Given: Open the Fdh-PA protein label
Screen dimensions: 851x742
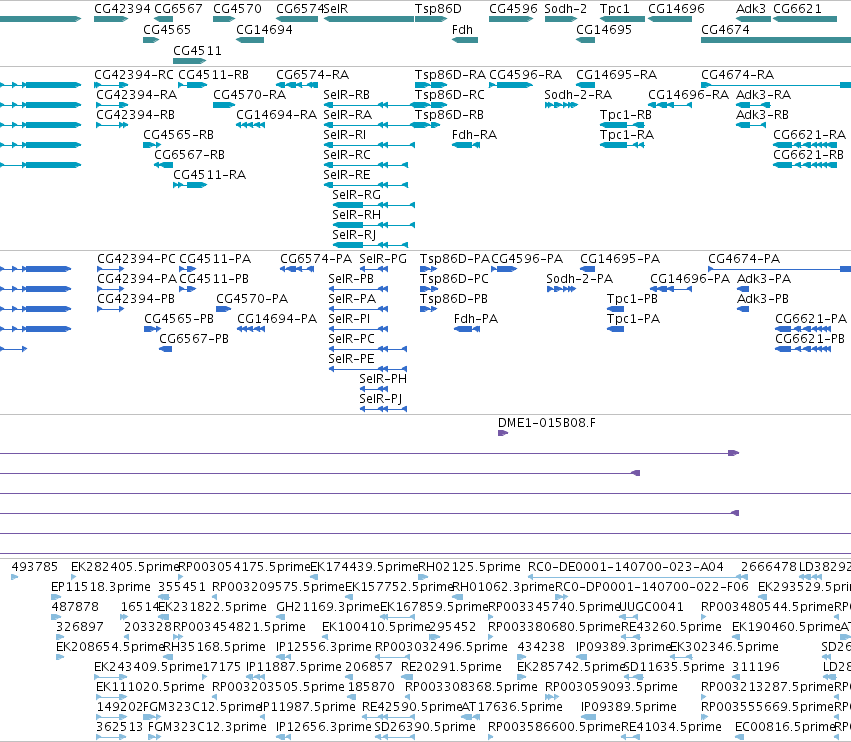Looking at the screenshot, I should point(476,319).
